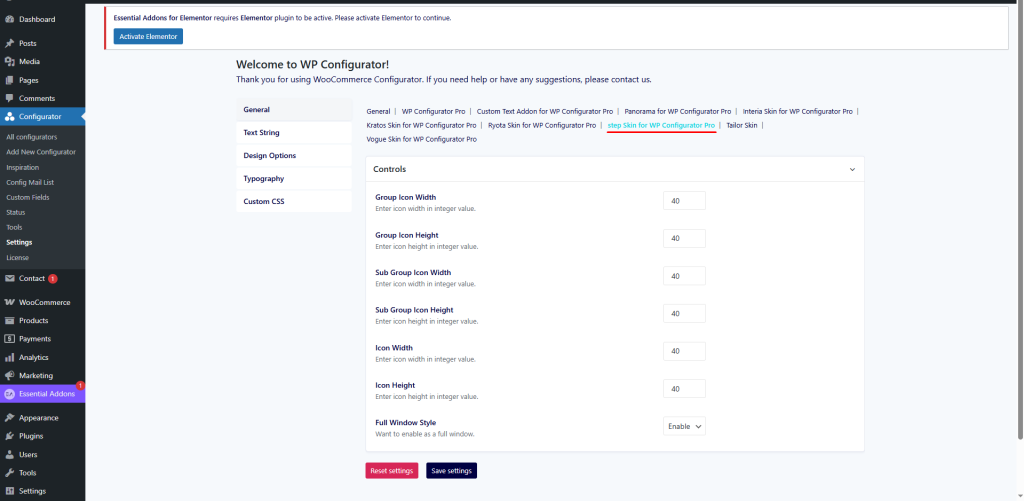Click the Marketing megaphone icon
The width and height of the screenshot is (1024, 501).
click(x=10, y=376)
